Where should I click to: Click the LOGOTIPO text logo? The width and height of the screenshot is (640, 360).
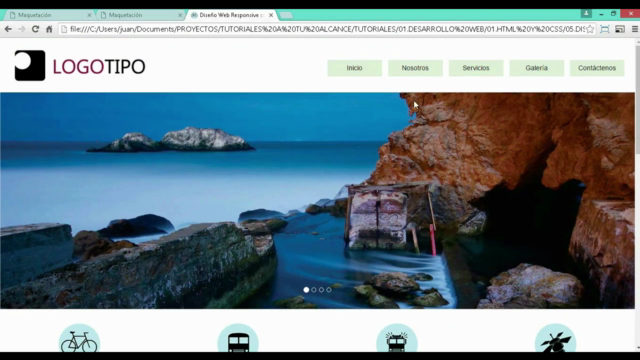[99, 67]
